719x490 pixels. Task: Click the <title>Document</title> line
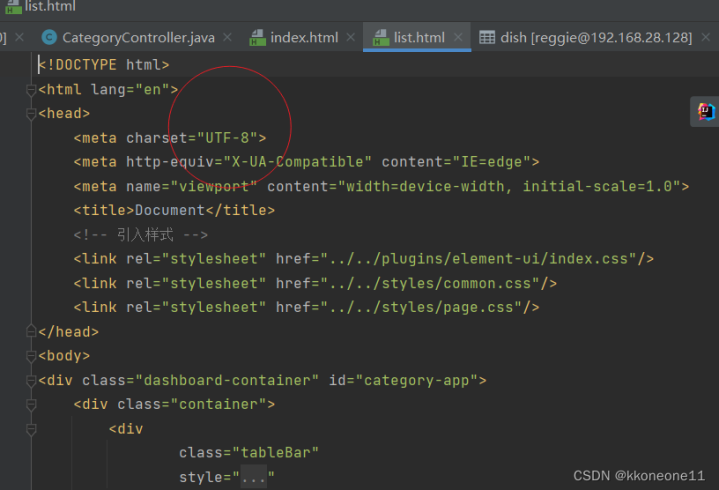[174, 210]
